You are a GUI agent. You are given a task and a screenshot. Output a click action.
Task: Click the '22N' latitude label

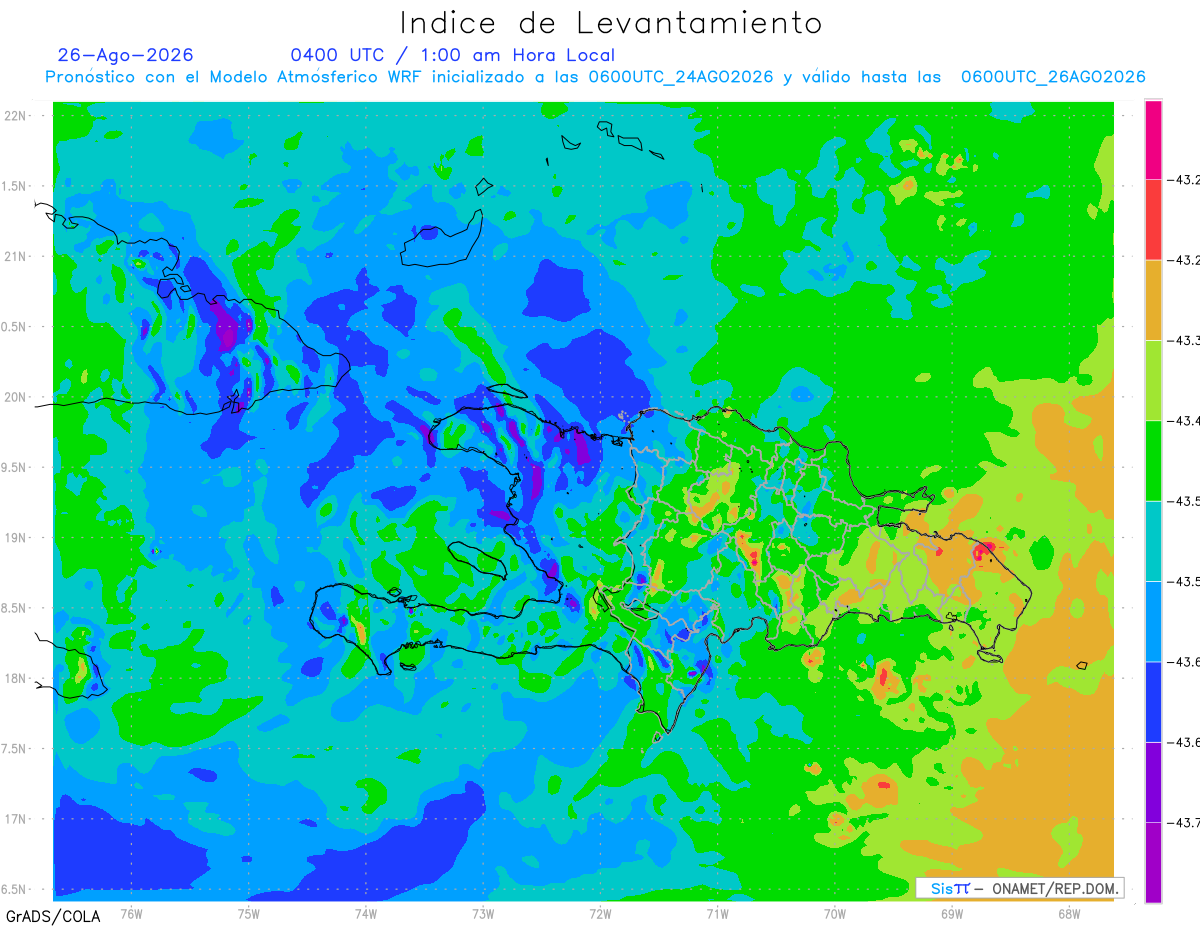[x=17, y=116]
